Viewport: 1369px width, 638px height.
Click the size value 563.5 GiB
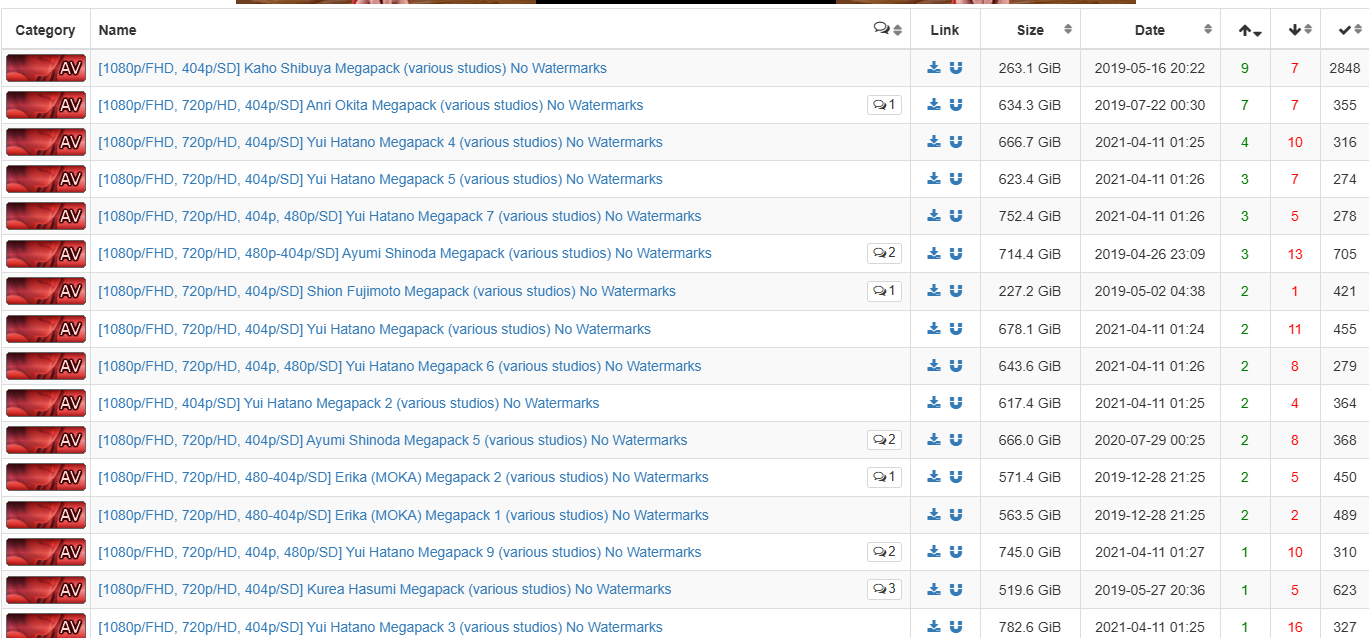[x=1030, y=515]
